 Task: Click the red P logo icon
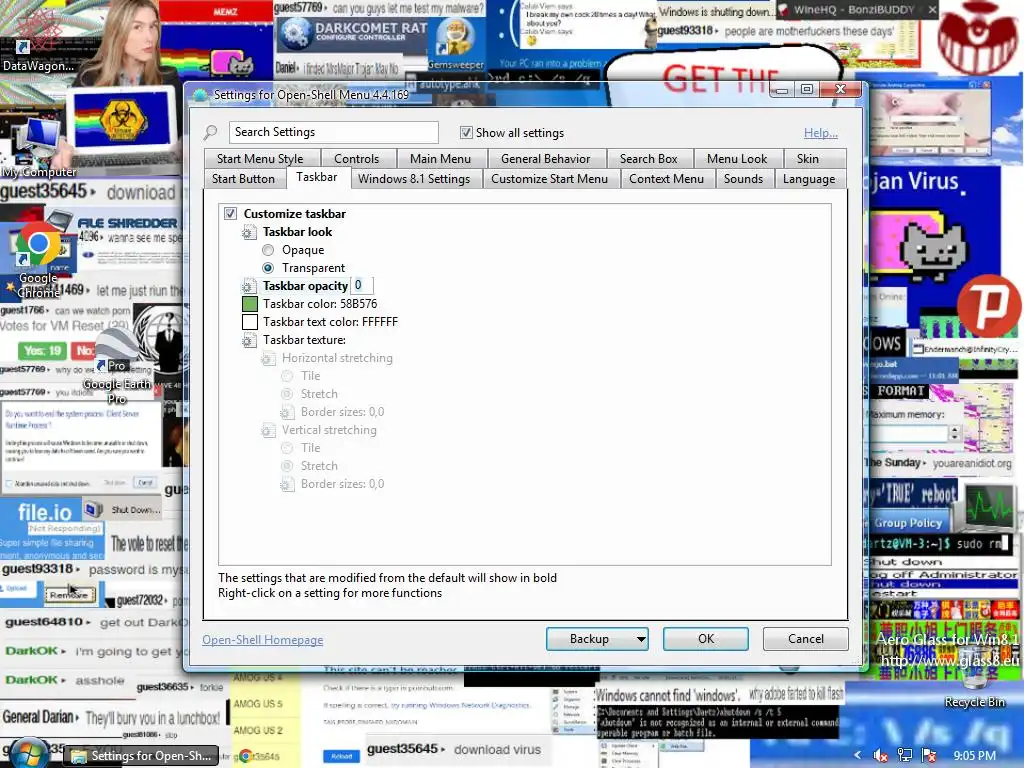tap(989, 306)
